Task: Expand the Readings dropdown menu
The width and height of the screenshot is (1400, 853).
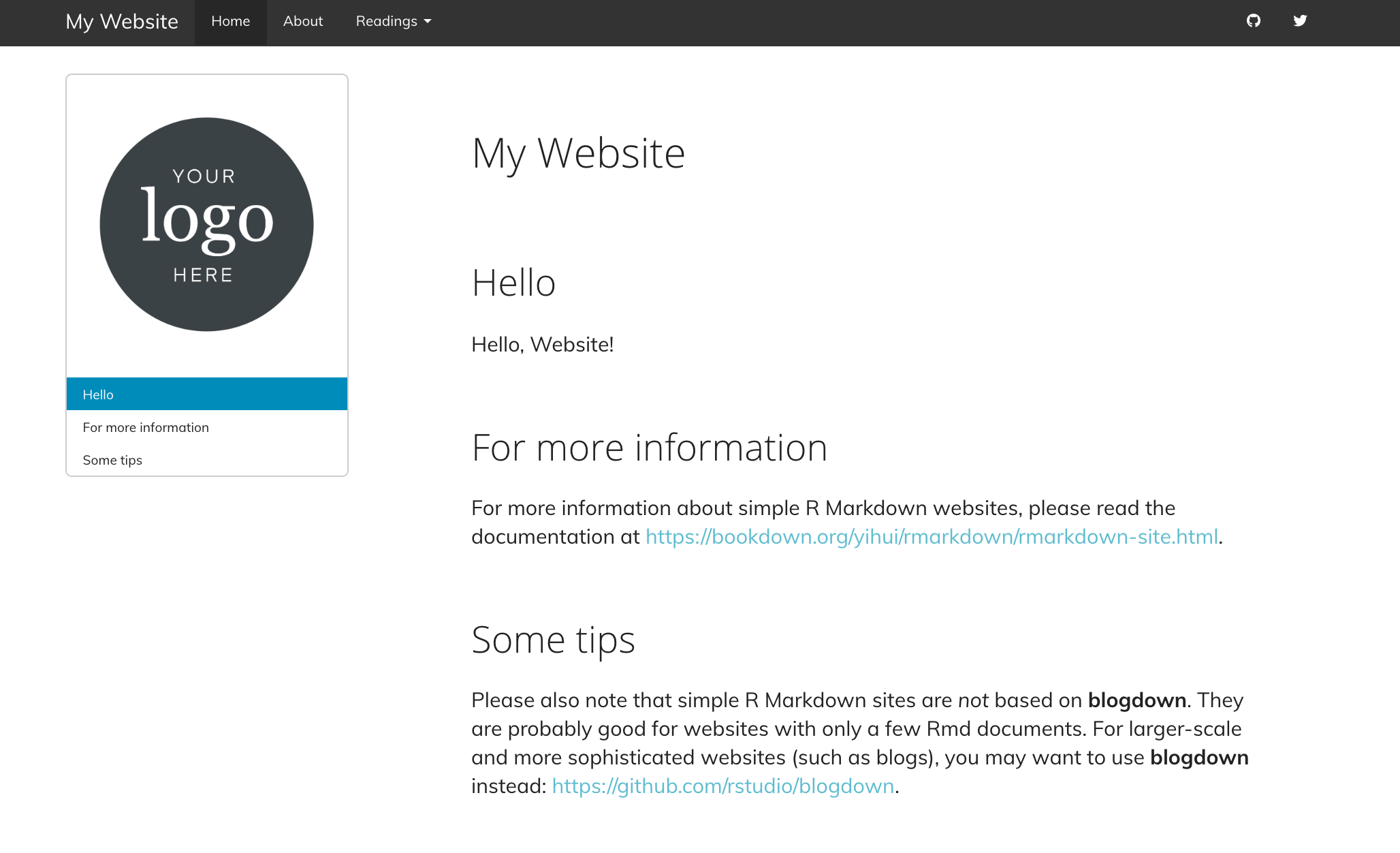Action: tap(394, 22)
